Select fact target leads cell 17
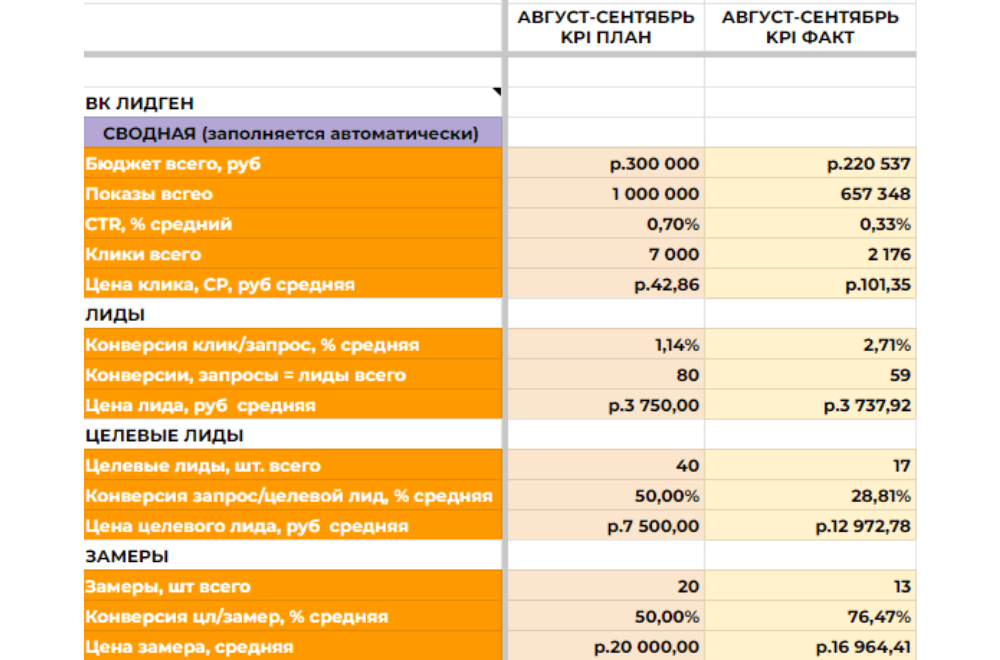 click(x=810, y=466)
